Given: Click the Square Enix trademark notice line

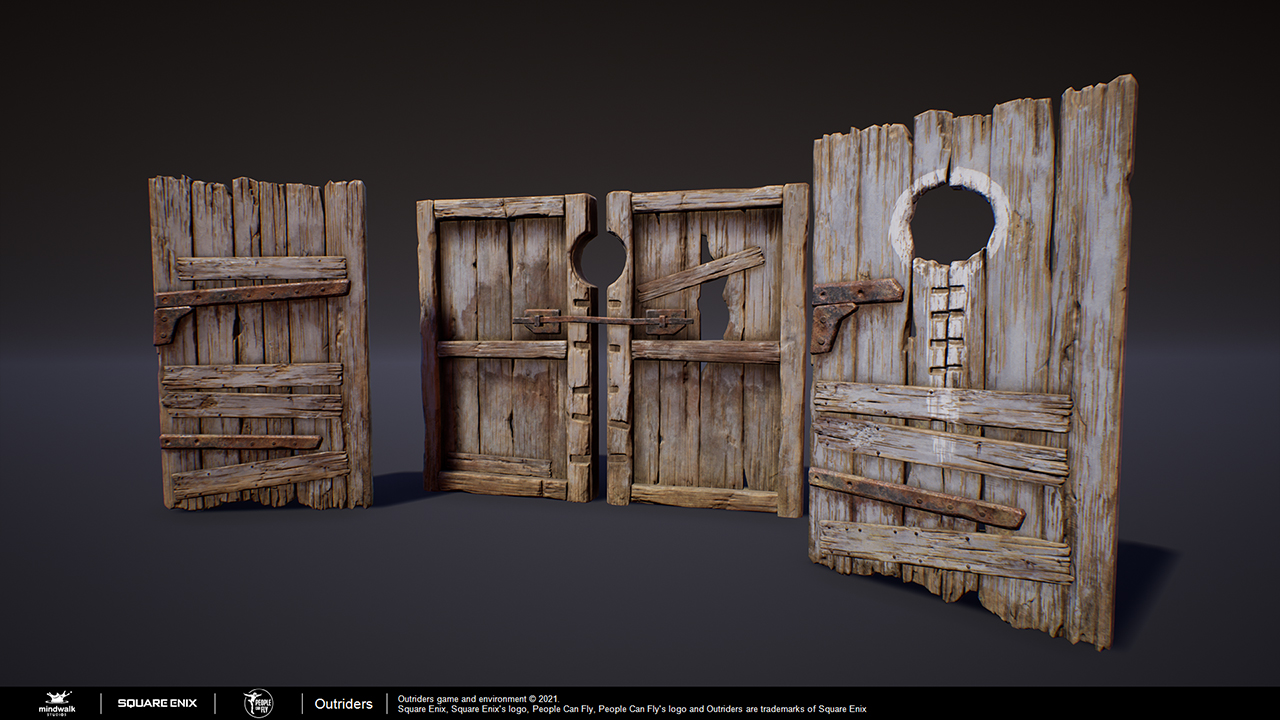Looking at the screenshot, I should (x=632, y=709).
